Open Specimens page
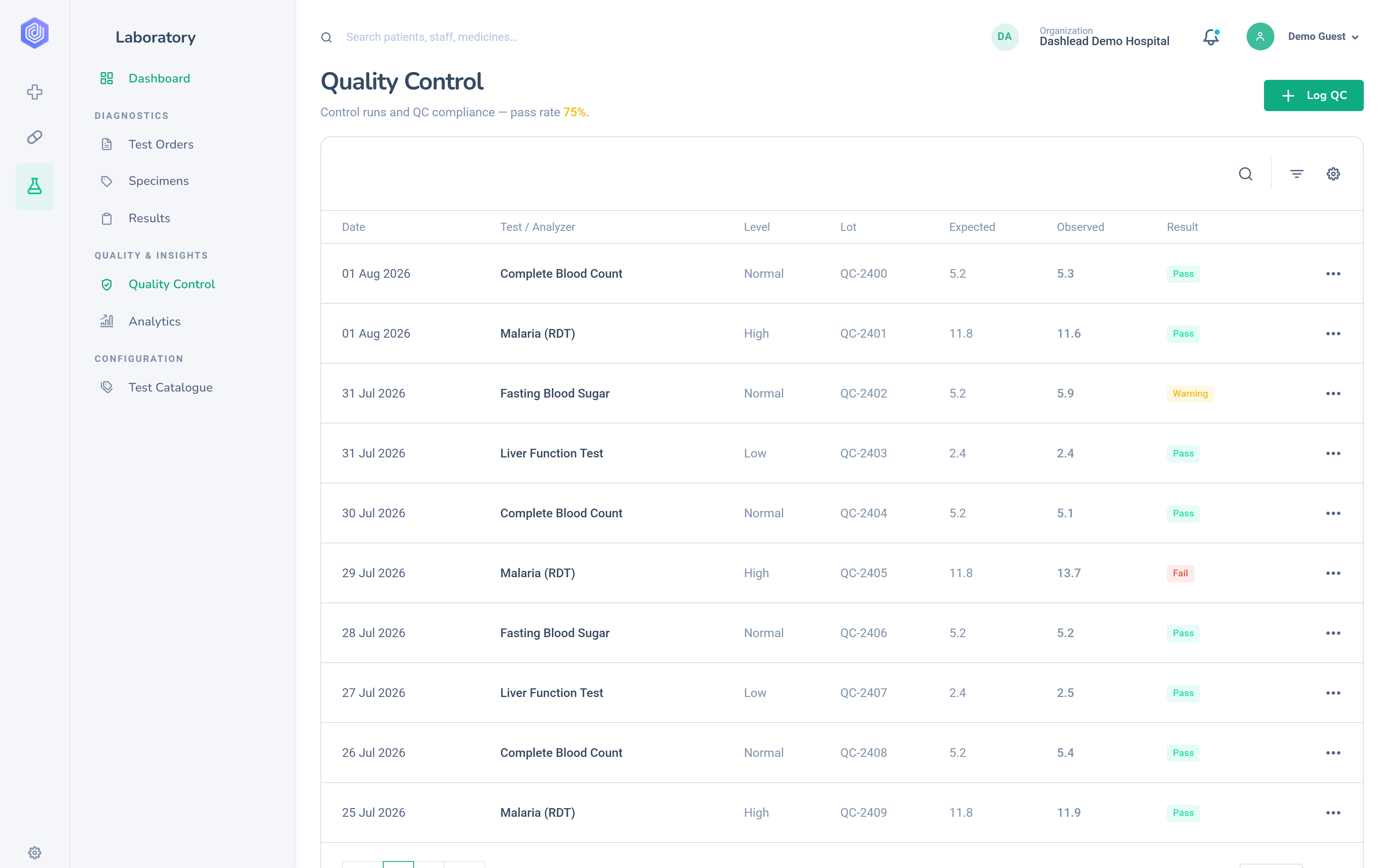 click(158, 181)
